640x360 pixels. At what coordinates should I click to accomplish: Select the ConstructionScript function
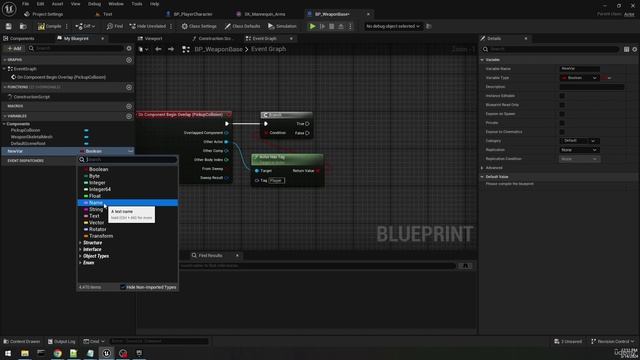pos(31,97)
